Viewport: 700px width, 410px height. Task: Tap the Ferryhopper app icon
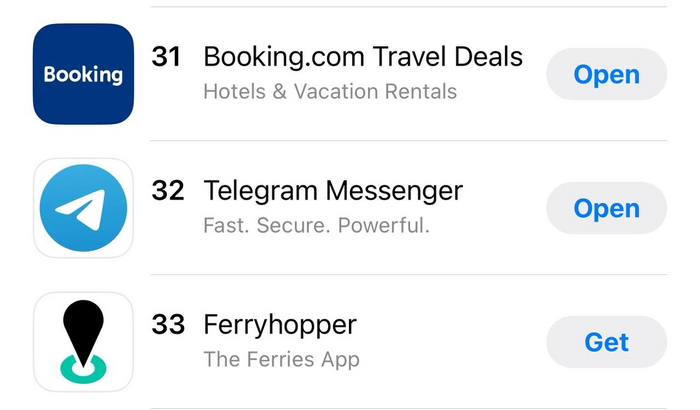[83, 342]
